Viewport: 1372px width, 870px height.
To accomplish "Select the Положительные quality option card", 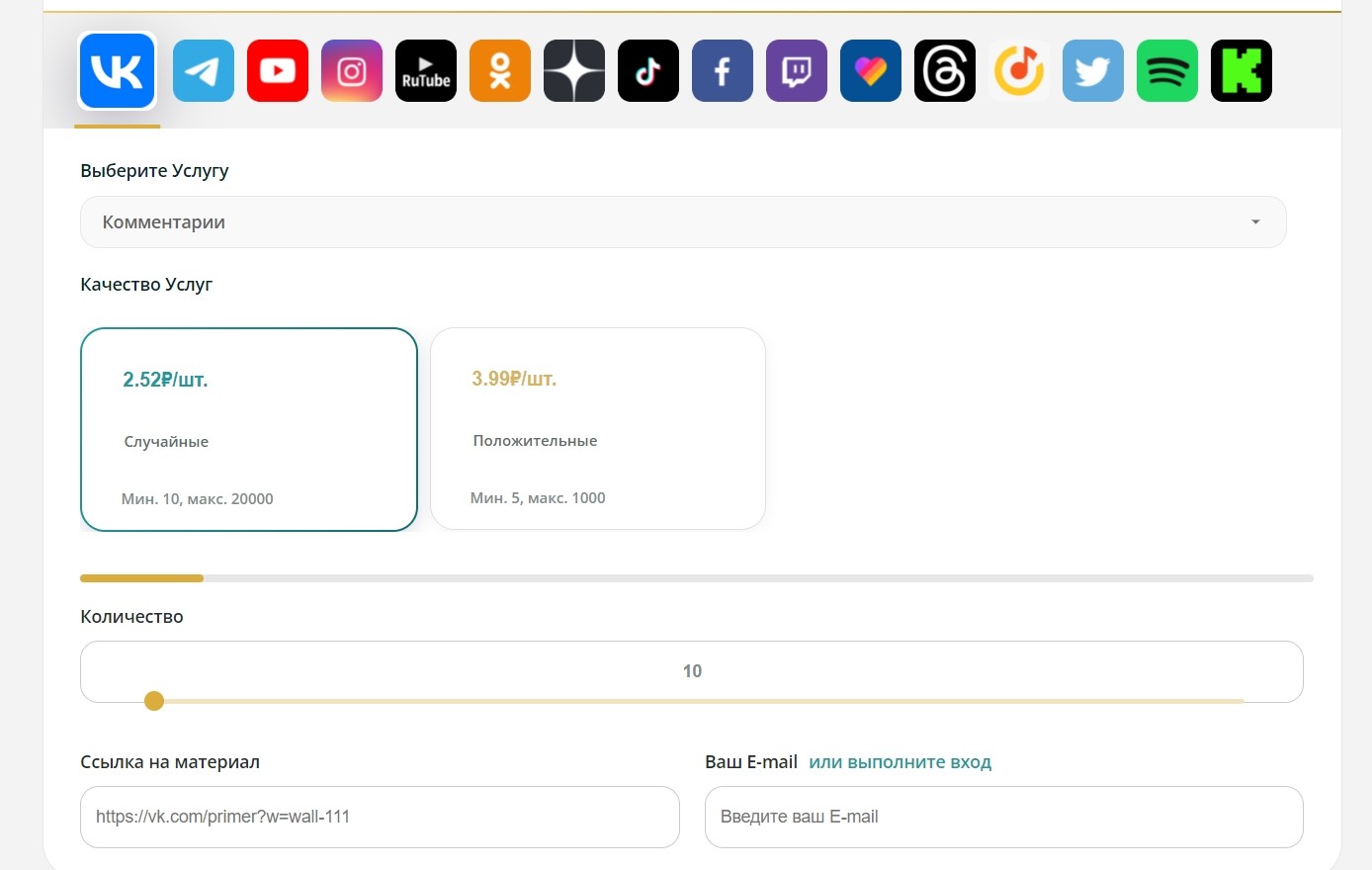I will click(598, 428).
